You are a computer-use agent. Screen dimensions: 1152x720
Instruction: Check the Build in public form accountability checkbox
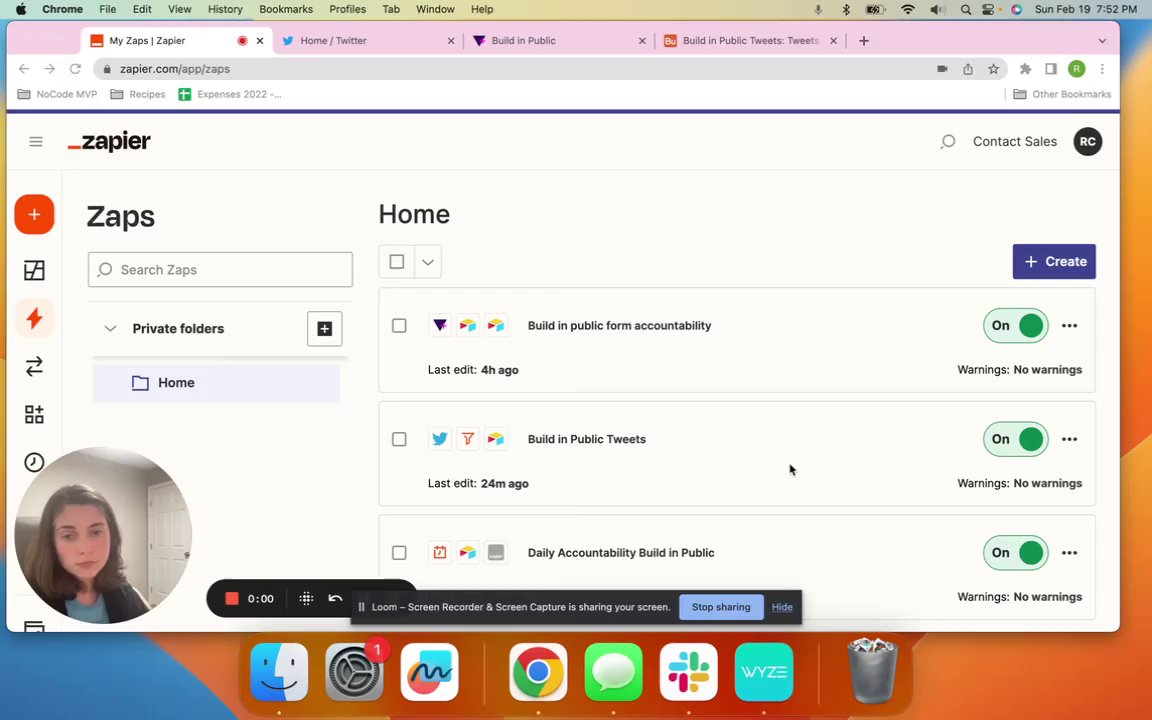click(399, 325)
